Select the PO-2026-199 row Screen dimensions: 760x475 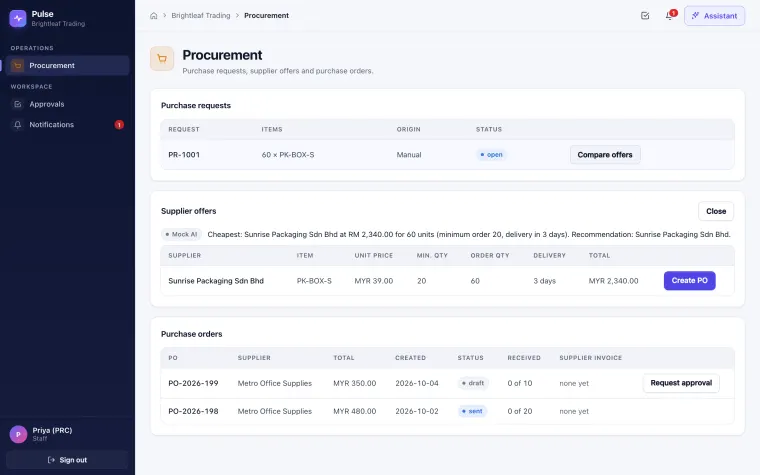click(447, 383)
